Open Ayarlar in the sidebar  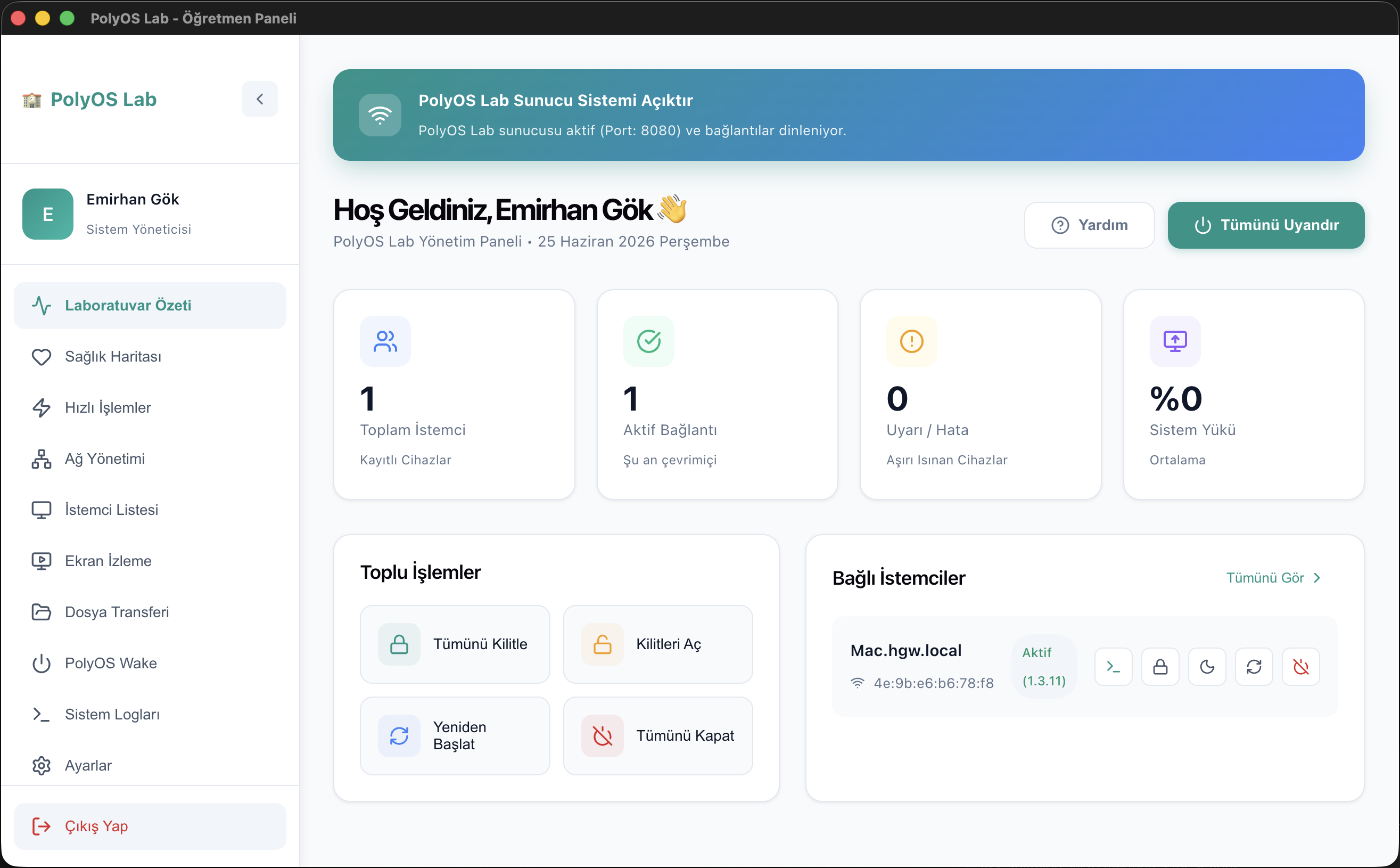pyautogui.click(x=150, y=765)
